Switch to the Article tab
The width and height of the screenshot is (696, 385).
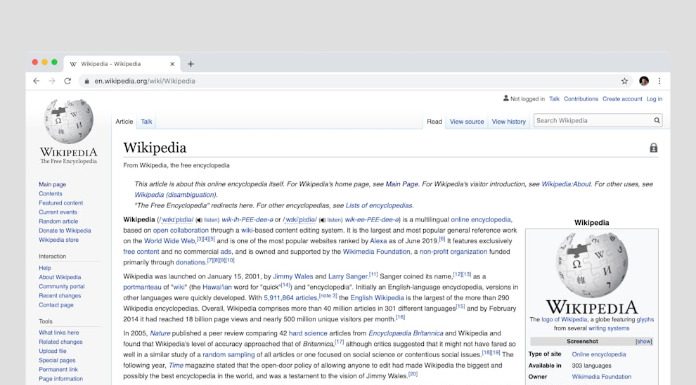click(x=124, y=121)
